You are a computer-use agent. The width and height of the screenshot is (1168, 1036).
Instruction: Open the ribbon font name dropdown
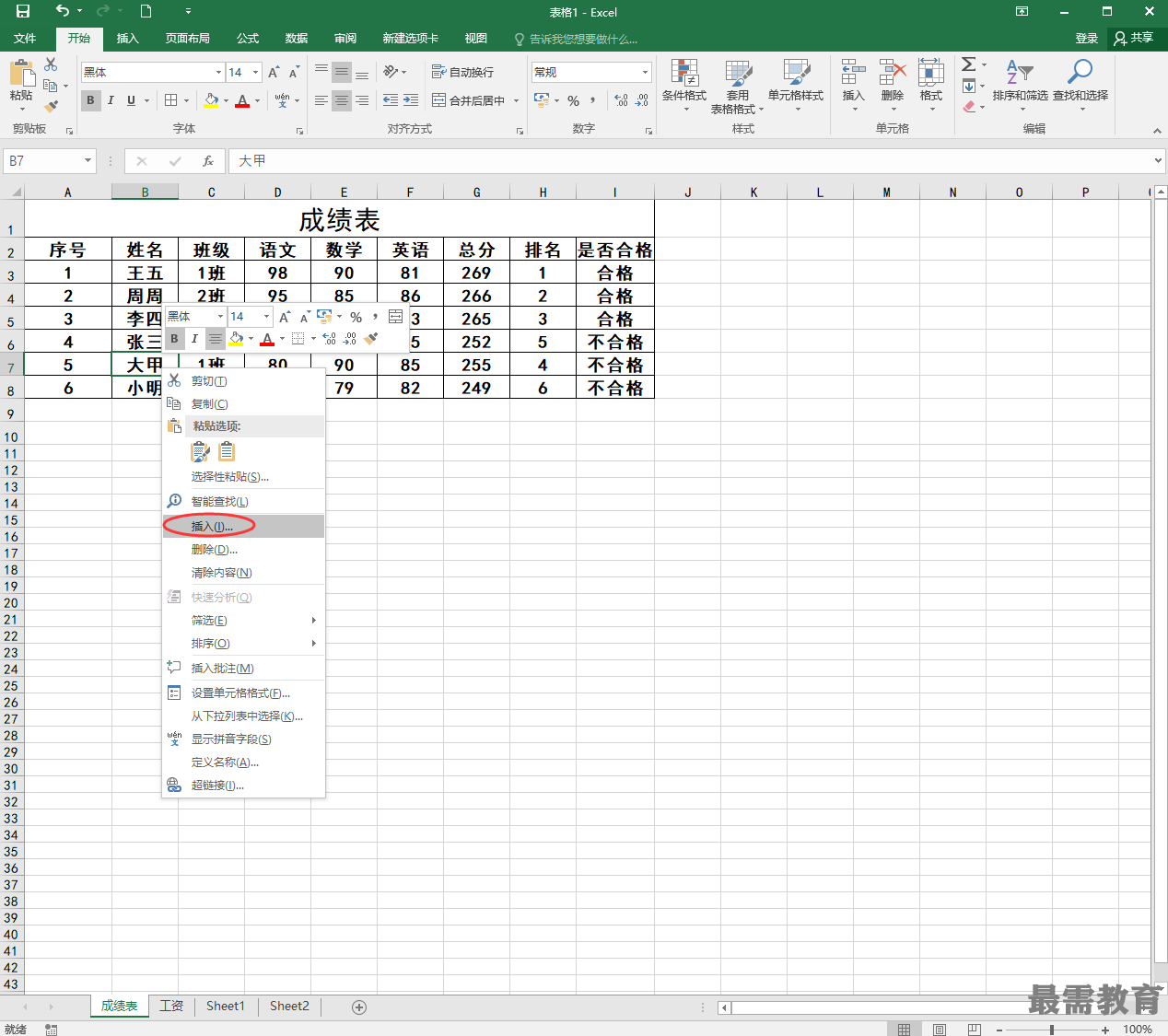[x=218, y=72]
